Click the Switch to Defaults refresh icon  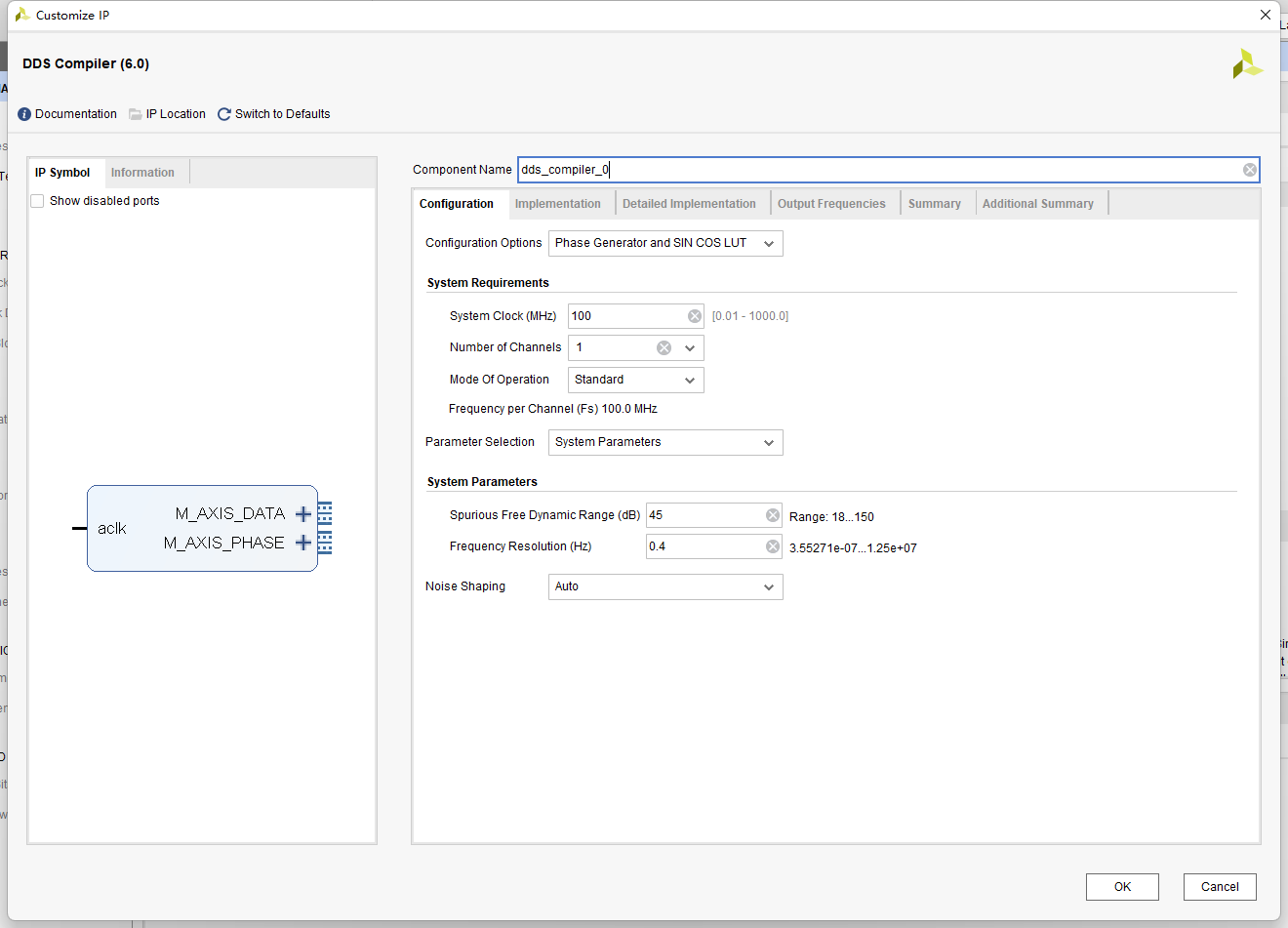224,114
